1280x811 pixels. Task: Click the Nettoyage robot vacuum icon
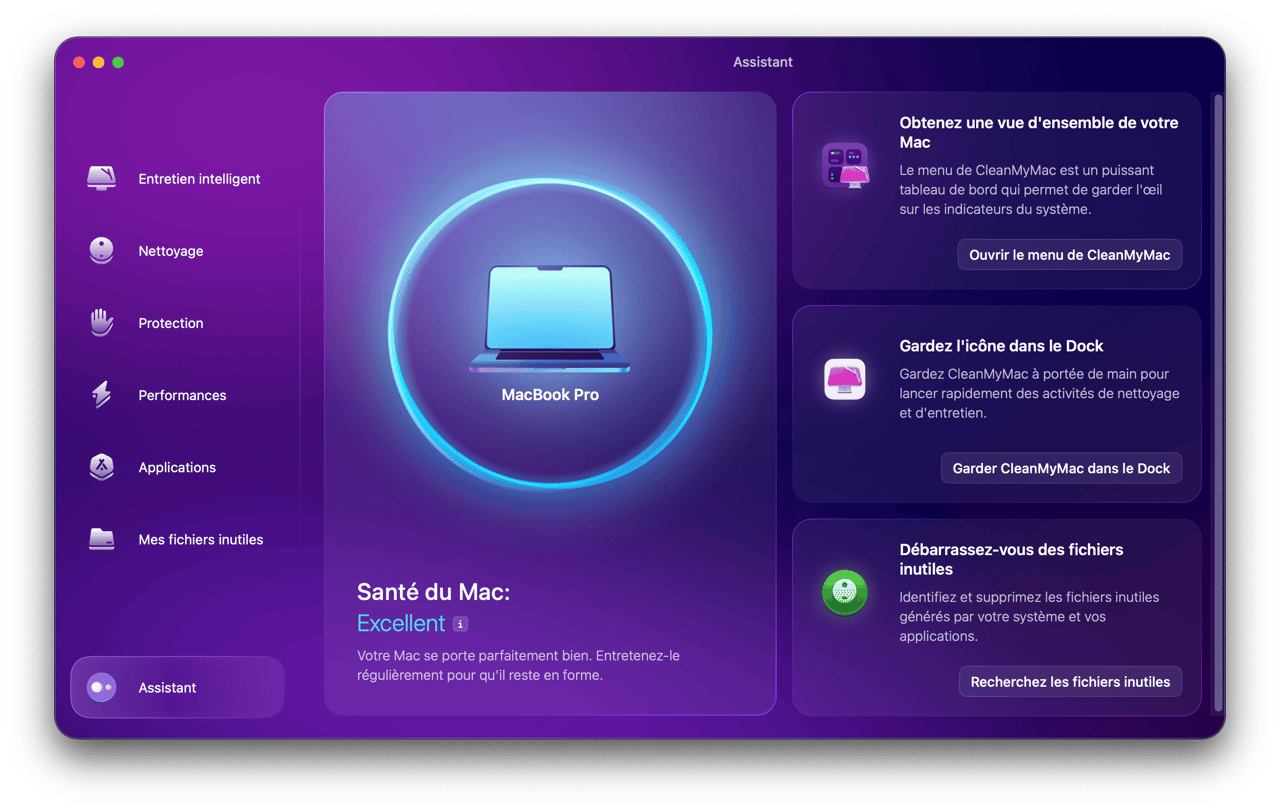101,251
